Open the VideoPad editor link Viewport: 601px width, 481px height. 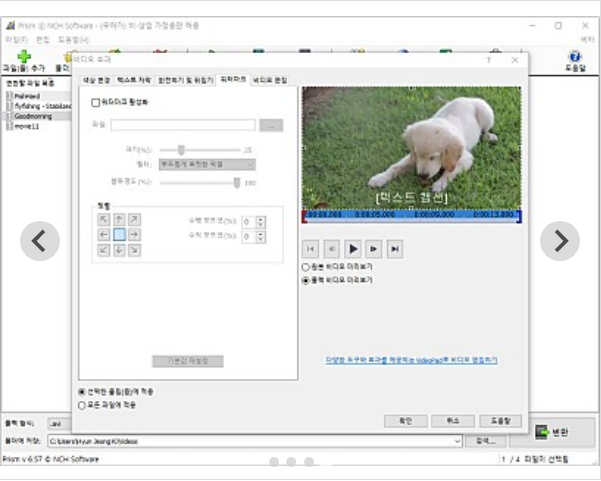click(x=411, y=360)
